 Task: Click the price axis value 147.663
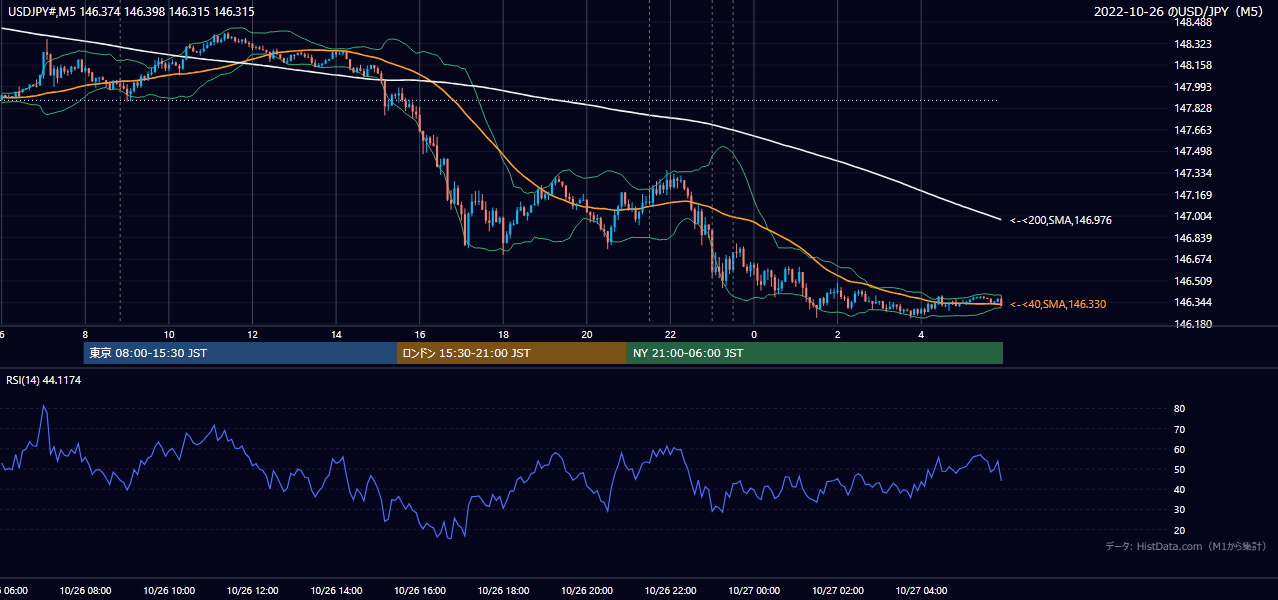pyautogui.click(x=1193, y=130)
